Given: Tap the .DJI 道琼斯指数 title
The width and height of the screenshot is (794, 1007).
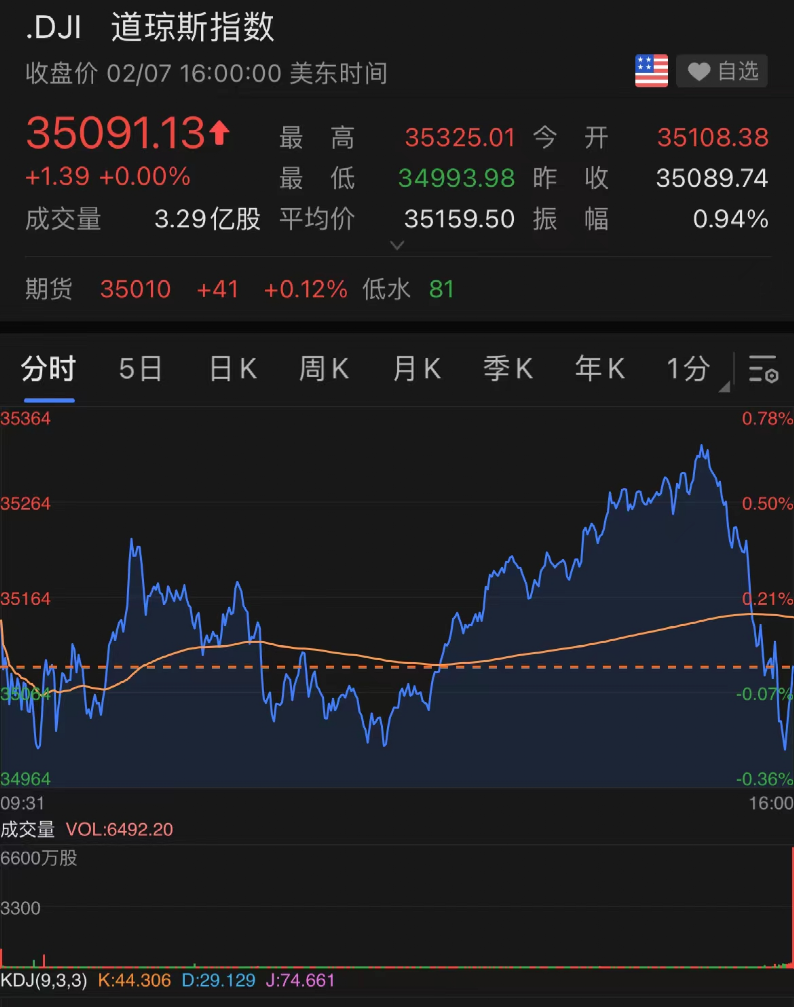Looking at the screenshot, I should pyautogui.click(x=150, y=28).
